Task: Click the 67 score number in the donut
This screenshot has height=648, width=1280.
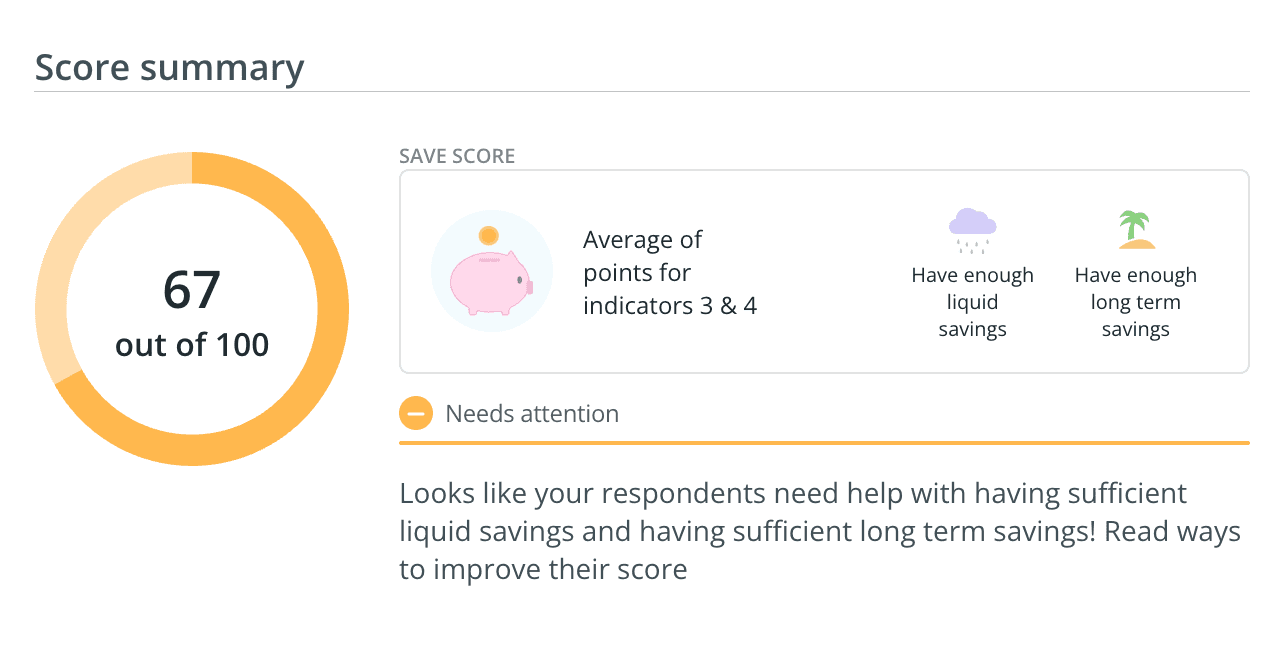Action: tap(191, 290)
